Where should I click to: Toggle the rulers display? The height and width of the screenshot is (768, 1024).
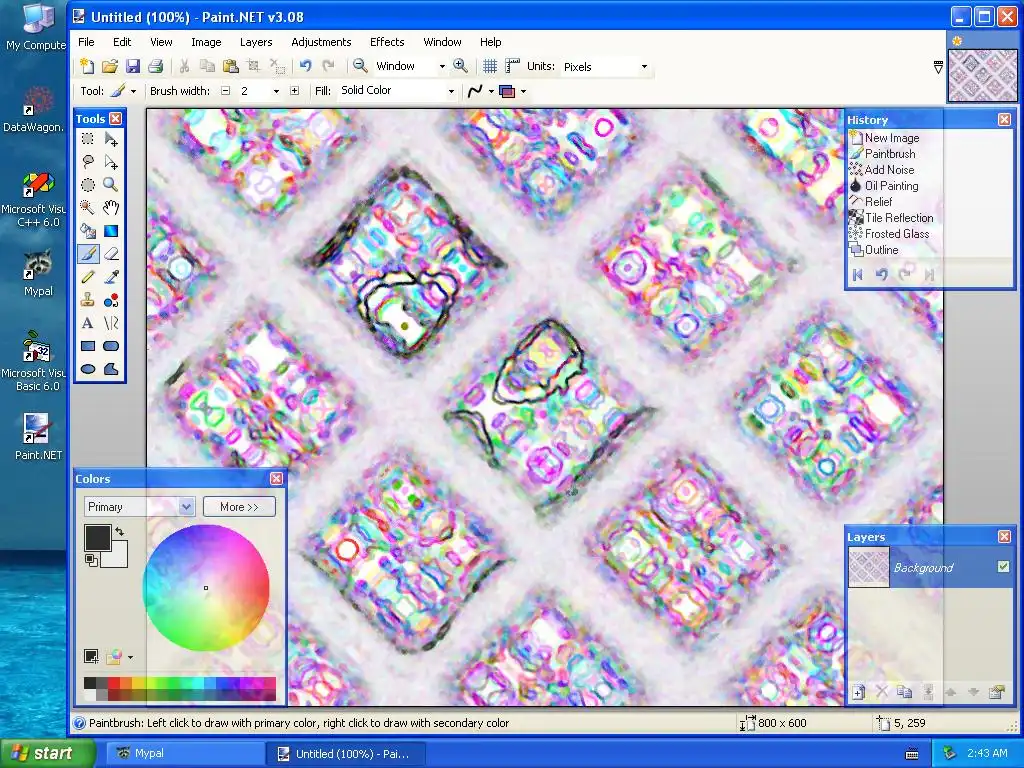click(x=513, y=66)
